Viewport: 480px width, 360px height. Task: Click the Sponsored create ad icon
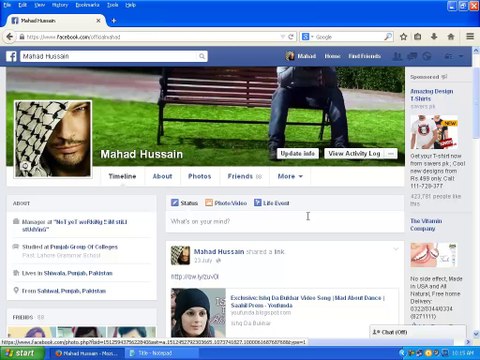(444, 77)
